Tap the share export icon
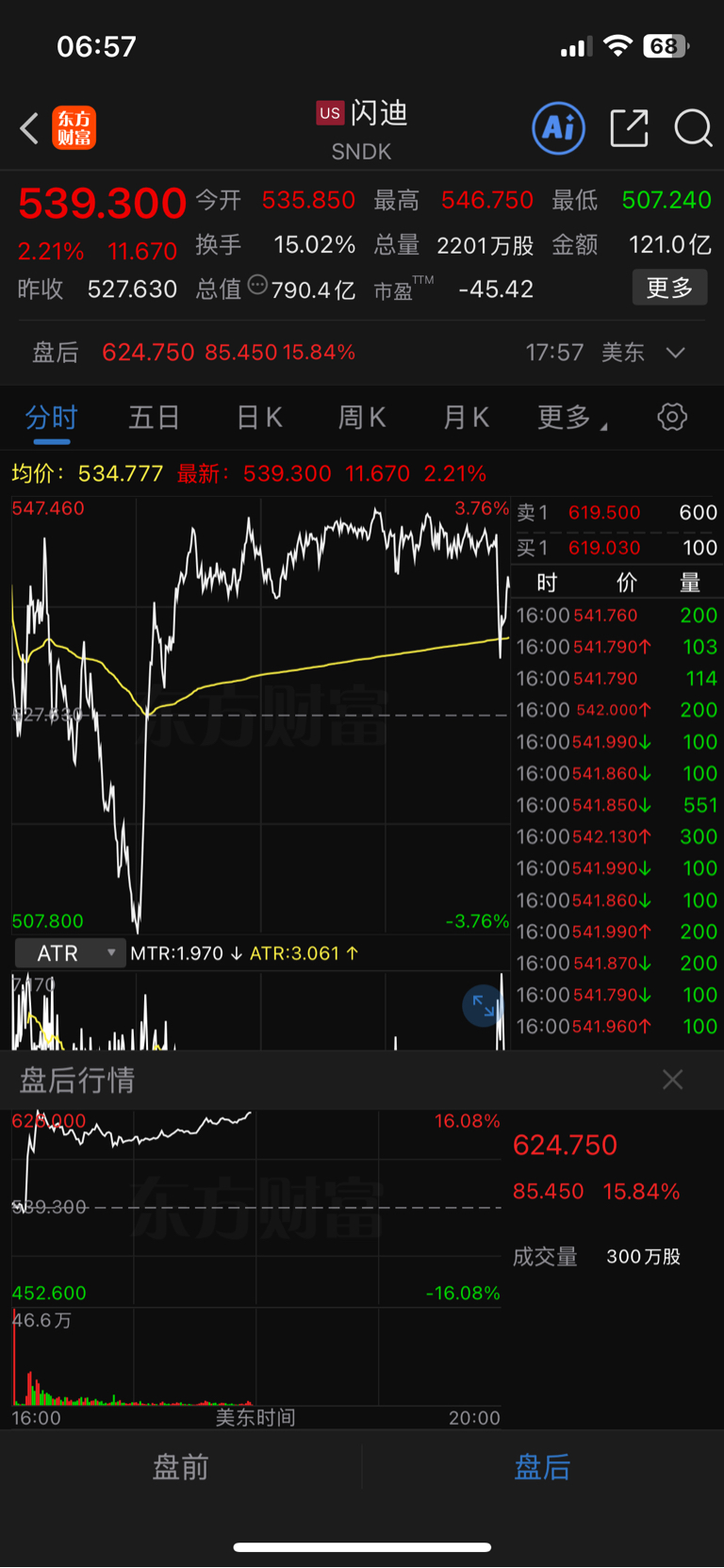The image size is (724, 1568). (629, 128)
